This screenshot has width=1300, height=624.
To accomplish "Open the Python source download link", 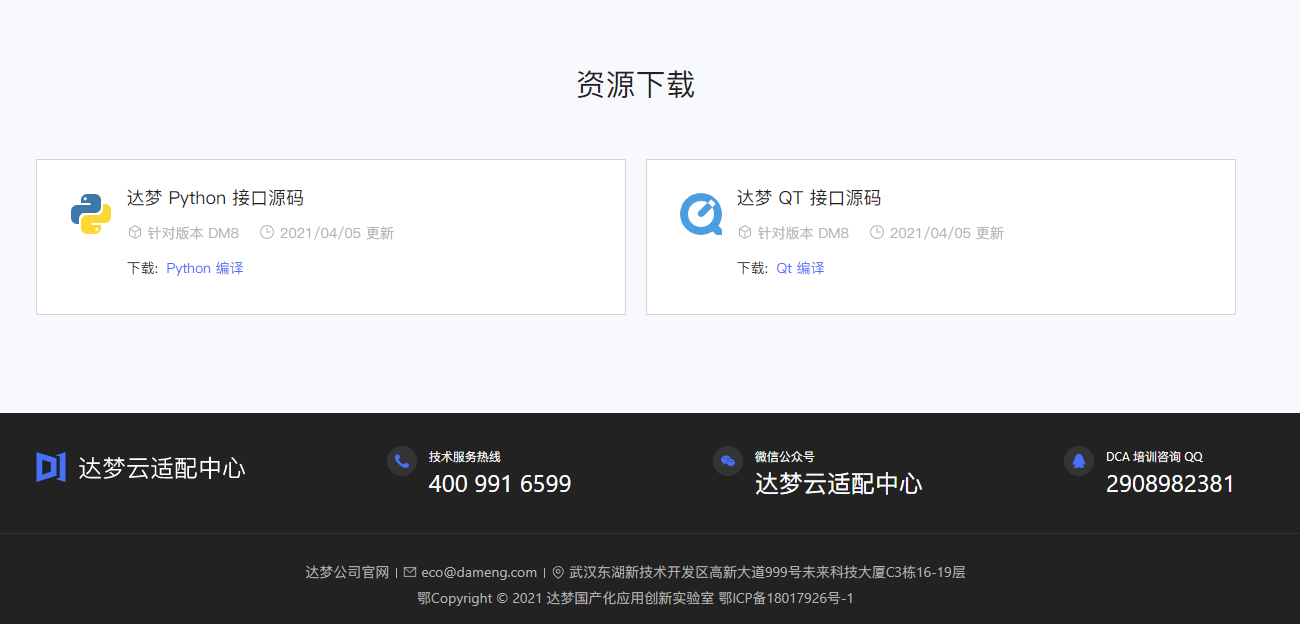I will pyautogui.click(x=188, y=268).
